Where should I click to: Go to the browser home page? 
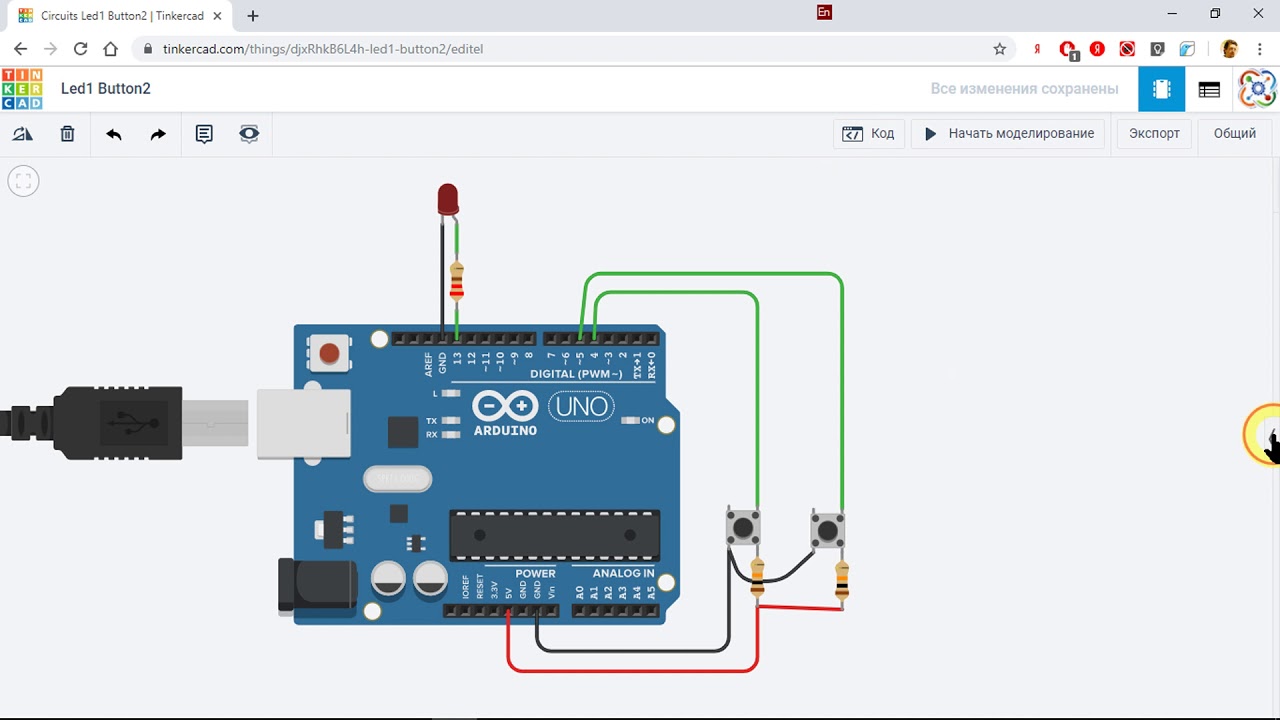tap(111, 49)
